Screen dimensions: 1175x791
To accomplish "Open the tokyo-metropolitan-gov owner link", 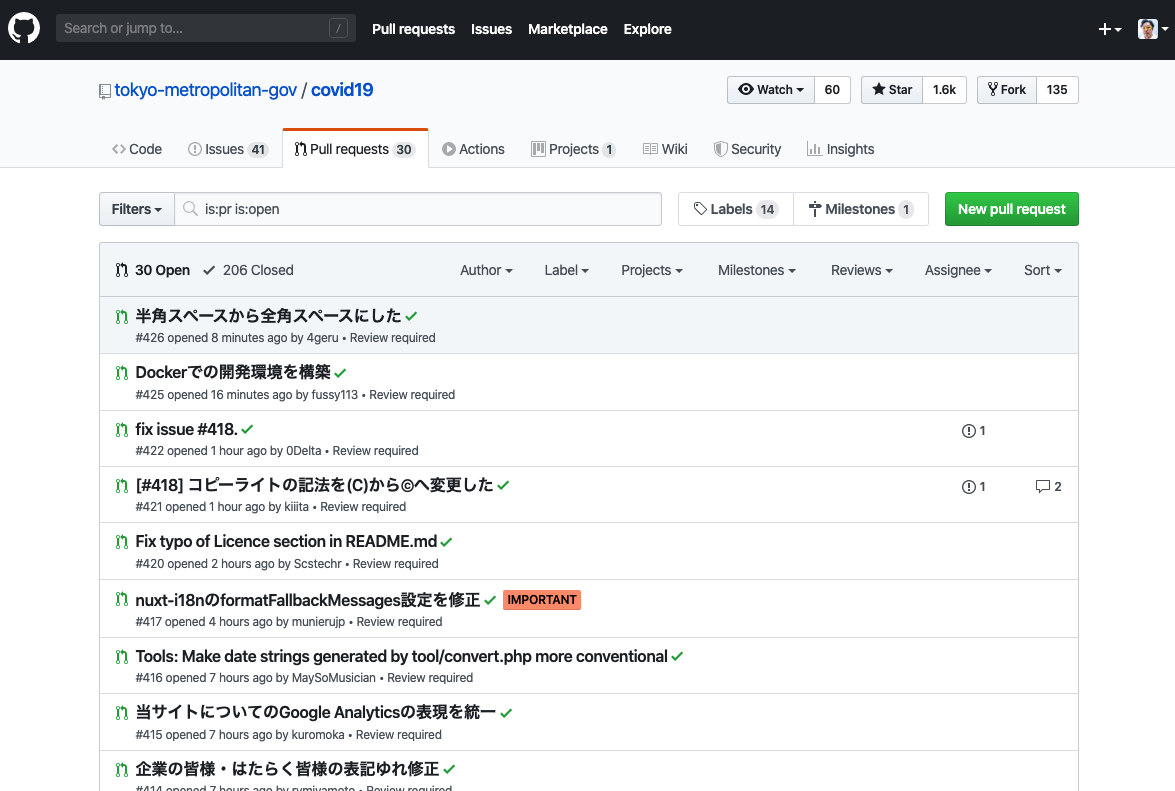I will tap(205, 90).
